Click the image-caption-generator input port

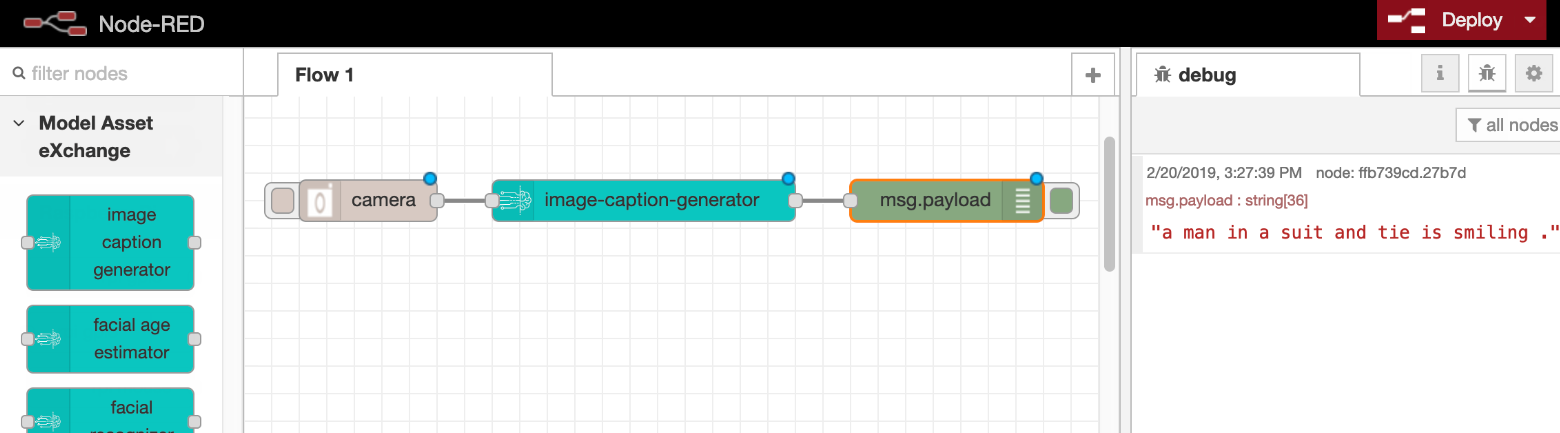[x=492, y=201]
